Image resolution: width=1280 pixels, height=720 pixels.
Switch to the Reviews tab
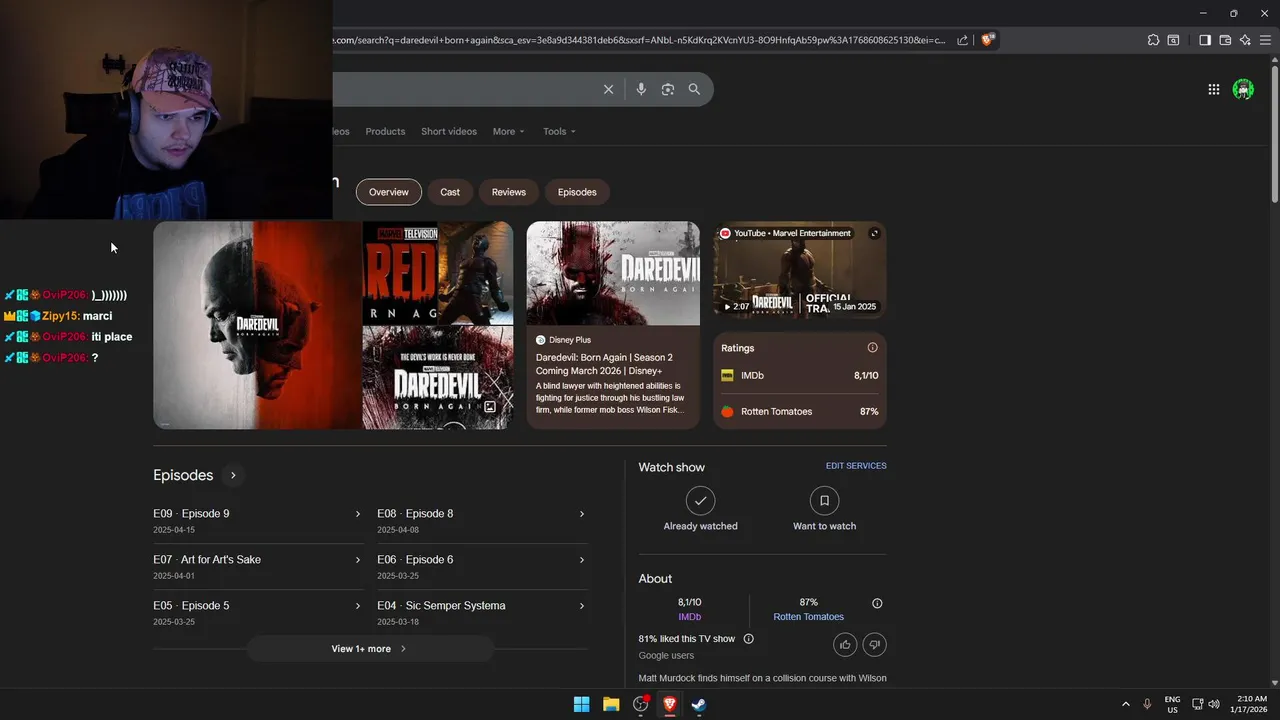pyautogui.click(x=508, y=192)
